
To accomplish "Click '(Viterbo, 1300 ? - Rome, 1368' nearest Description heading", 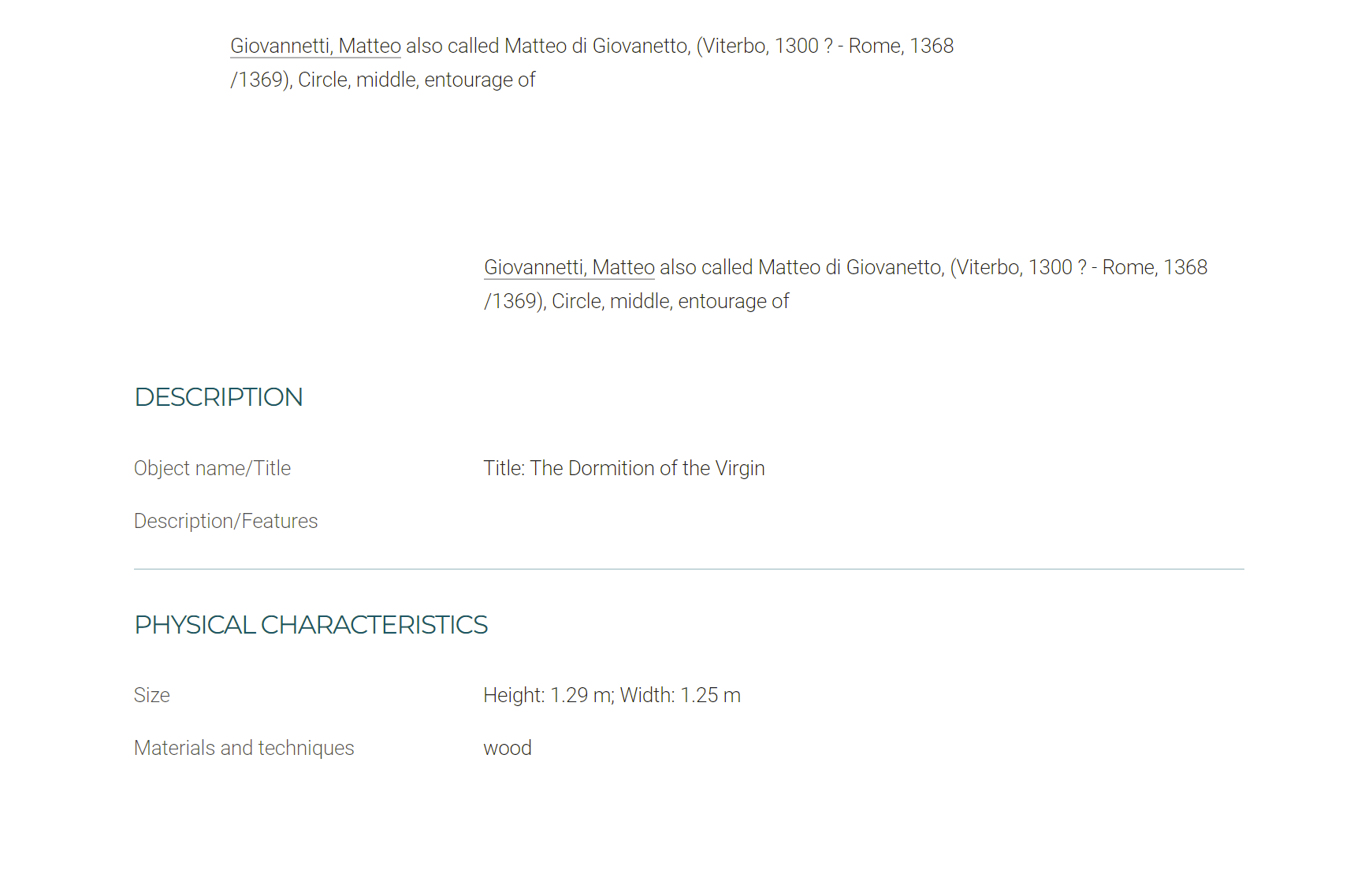I will (x=1079, y=267).
